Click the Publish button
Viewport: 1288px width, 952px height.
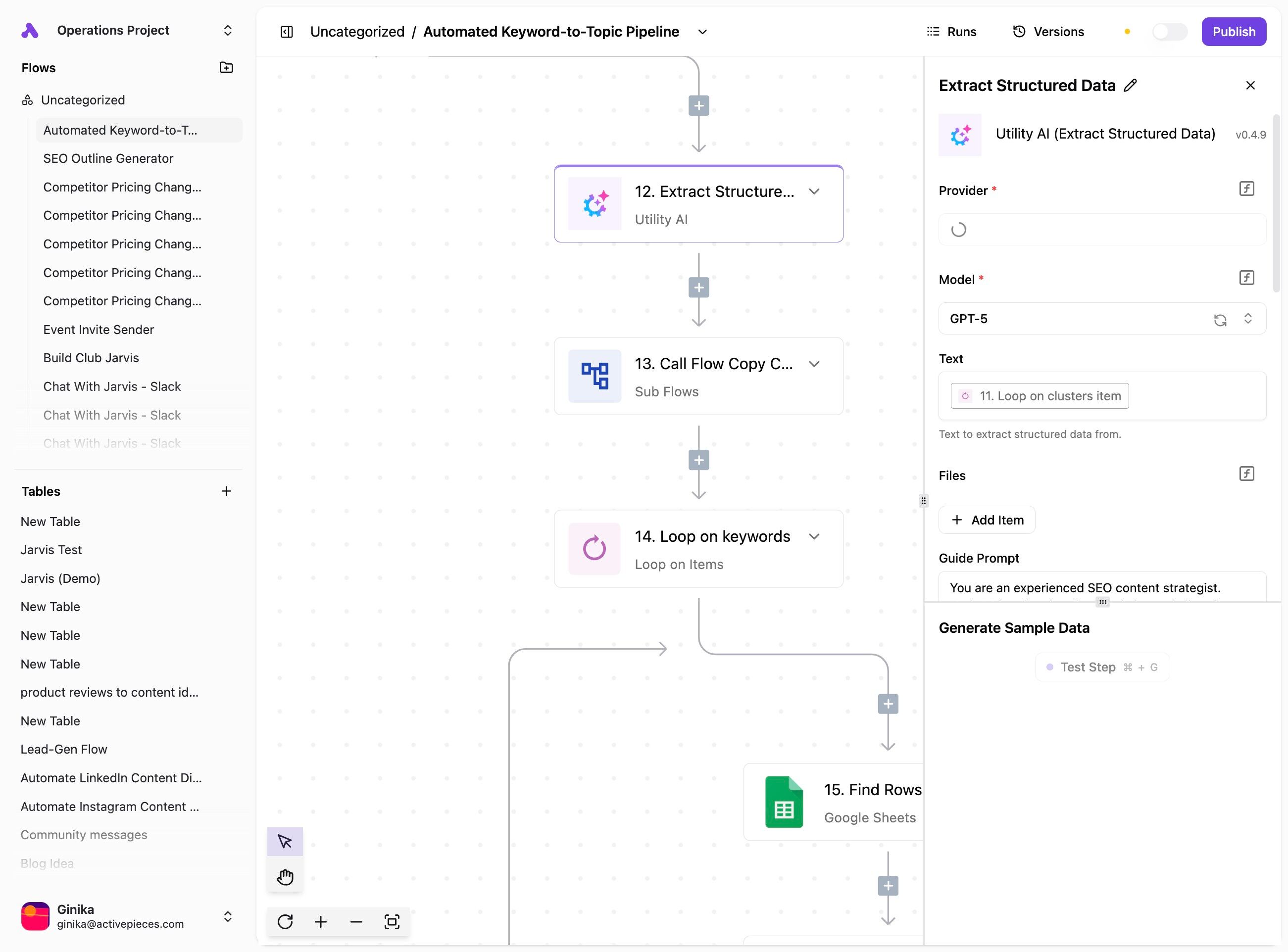point(1233,32)
